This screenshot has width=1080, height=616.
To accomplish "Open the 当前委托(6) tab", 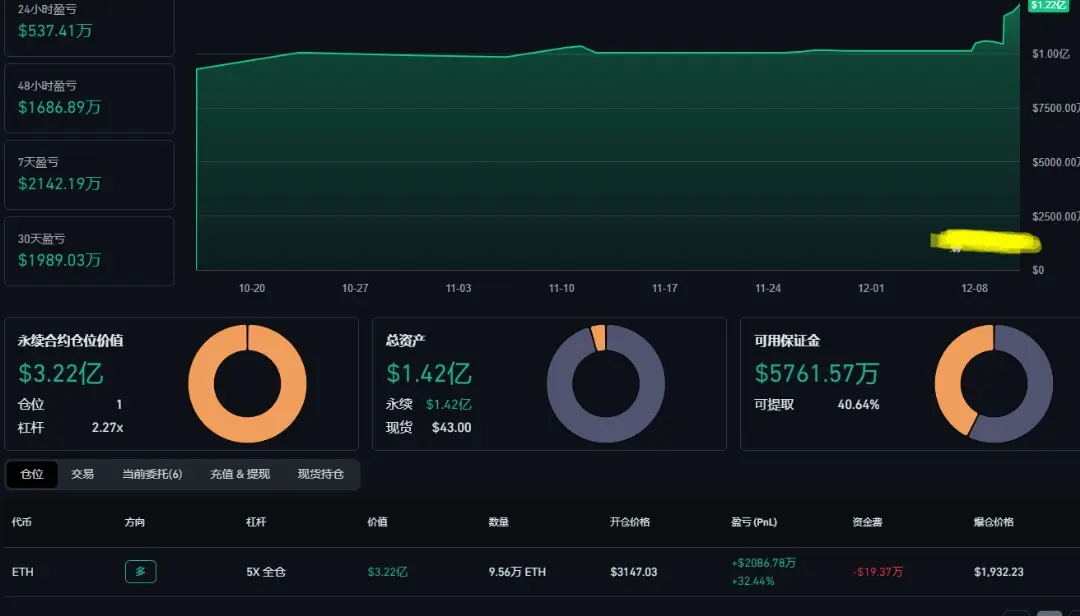I will pos(152,474).
